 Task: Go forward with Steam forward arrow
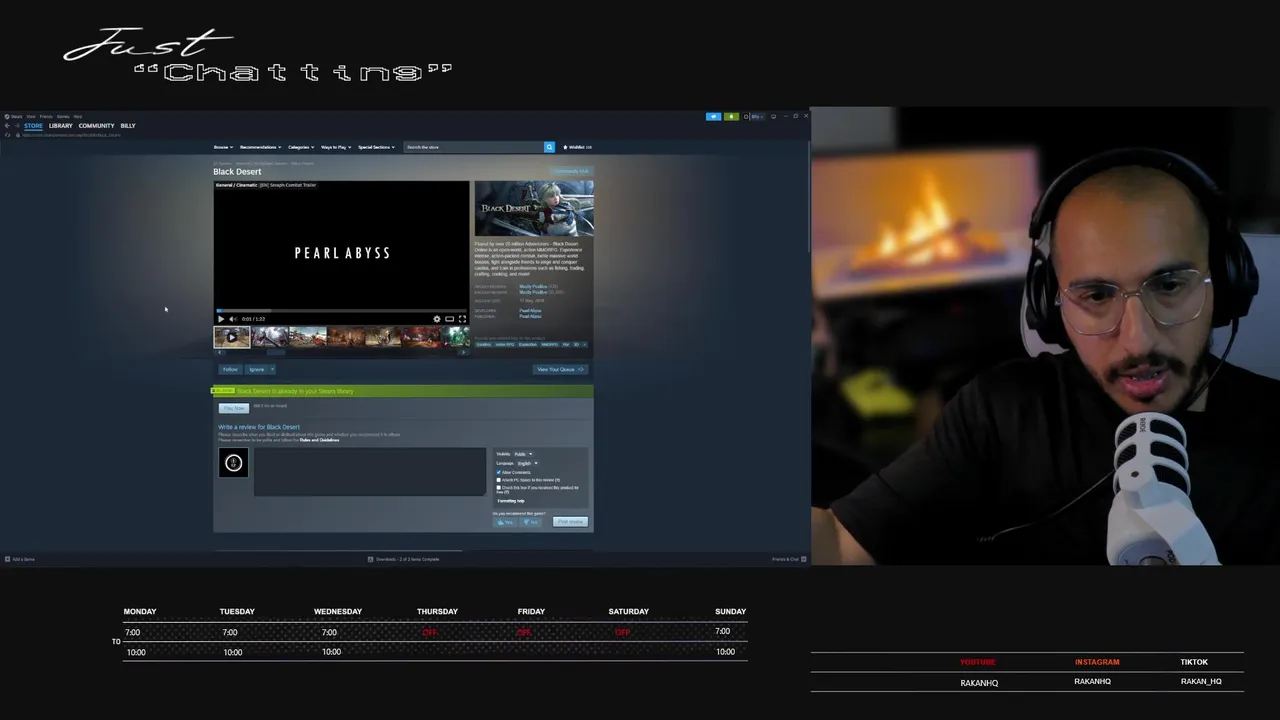[x=18, y=125]
